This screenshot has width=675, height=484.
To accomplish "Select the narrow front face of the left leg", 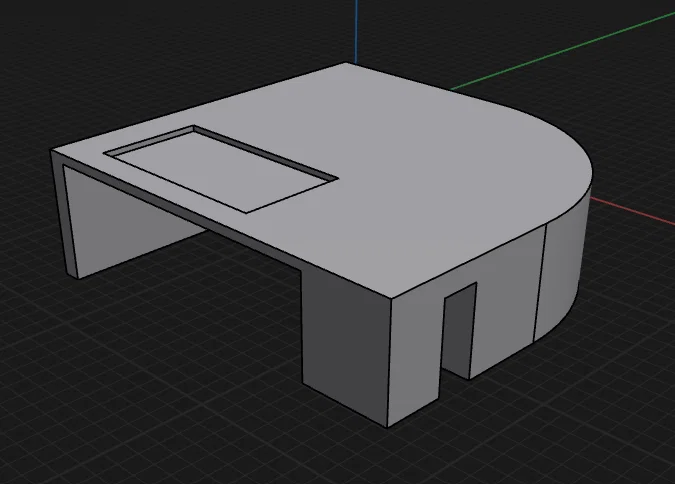I will (x=64, y=215).
